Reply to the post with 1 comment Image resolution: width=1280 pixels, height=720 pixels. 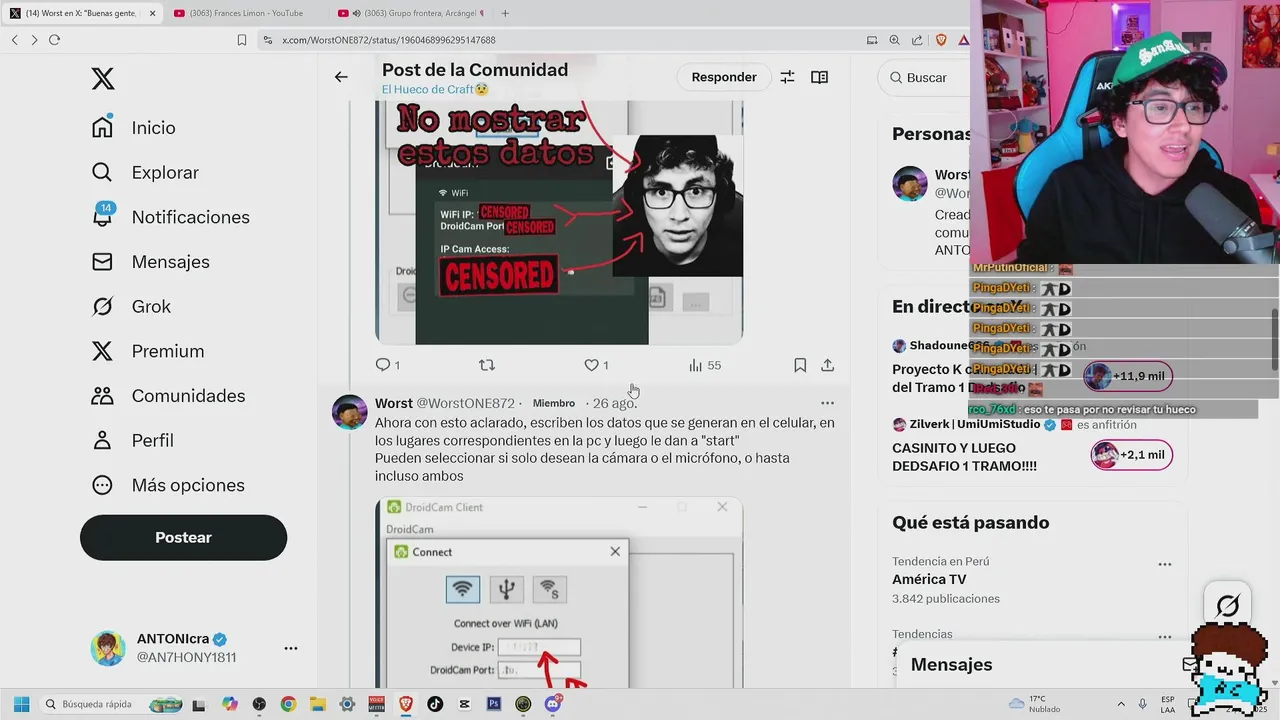387,365
